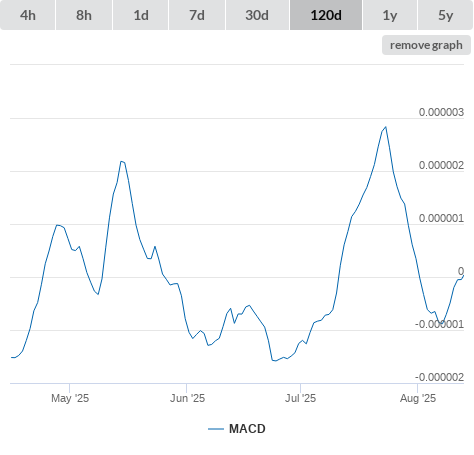This screenshot has height=455, width=474.
Task: Click the Aug '25 axis label
Action: point(418,398)
